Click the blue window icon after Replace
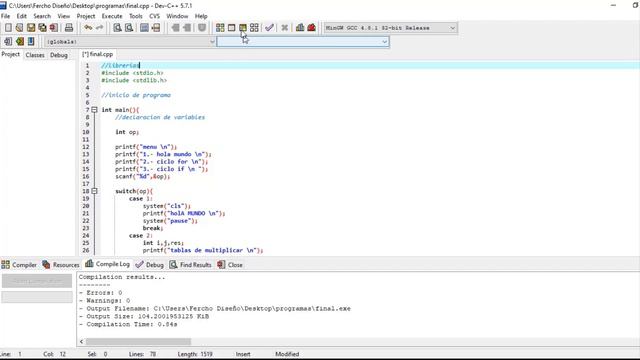The image size is (640, 360). tap(144, 28)
